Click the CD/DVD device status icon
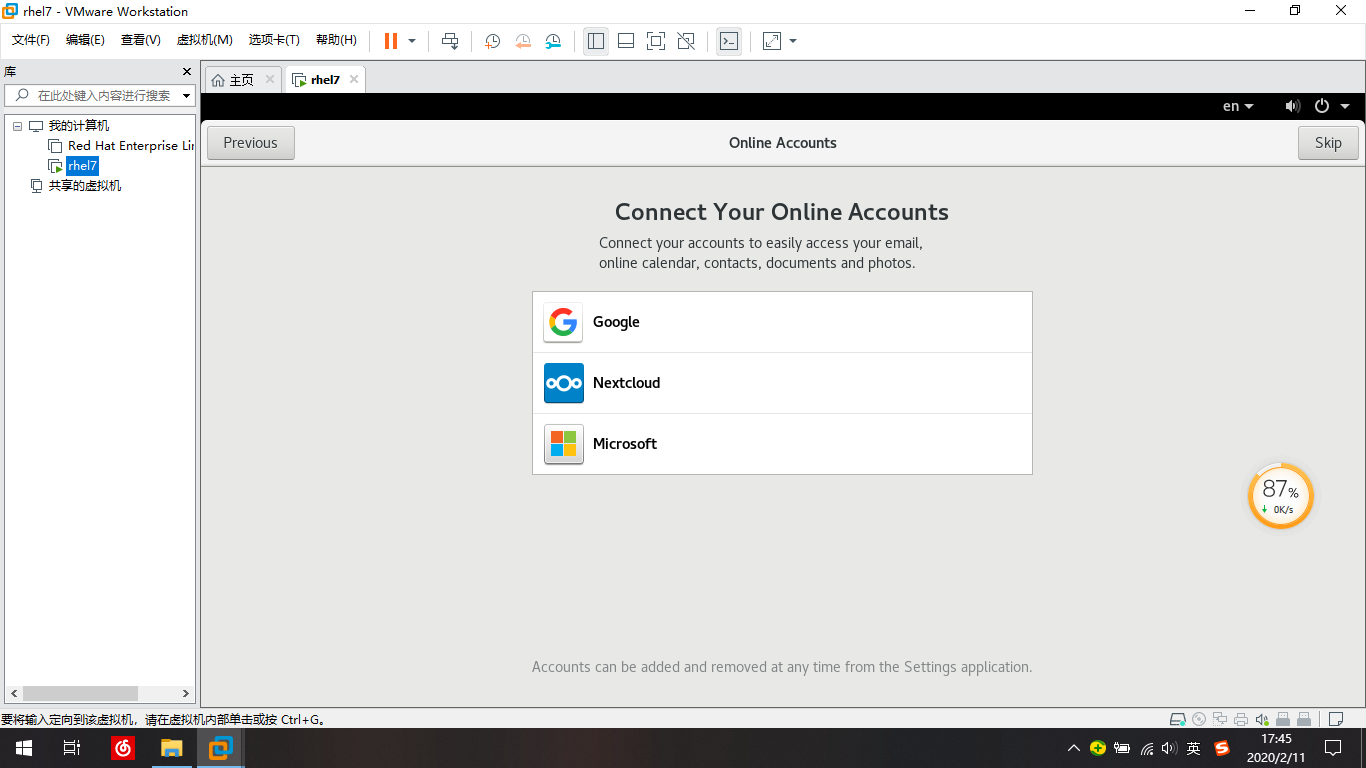Image resolution: width=1366 pixels, height=768 pixels. tap(1199, 719)
